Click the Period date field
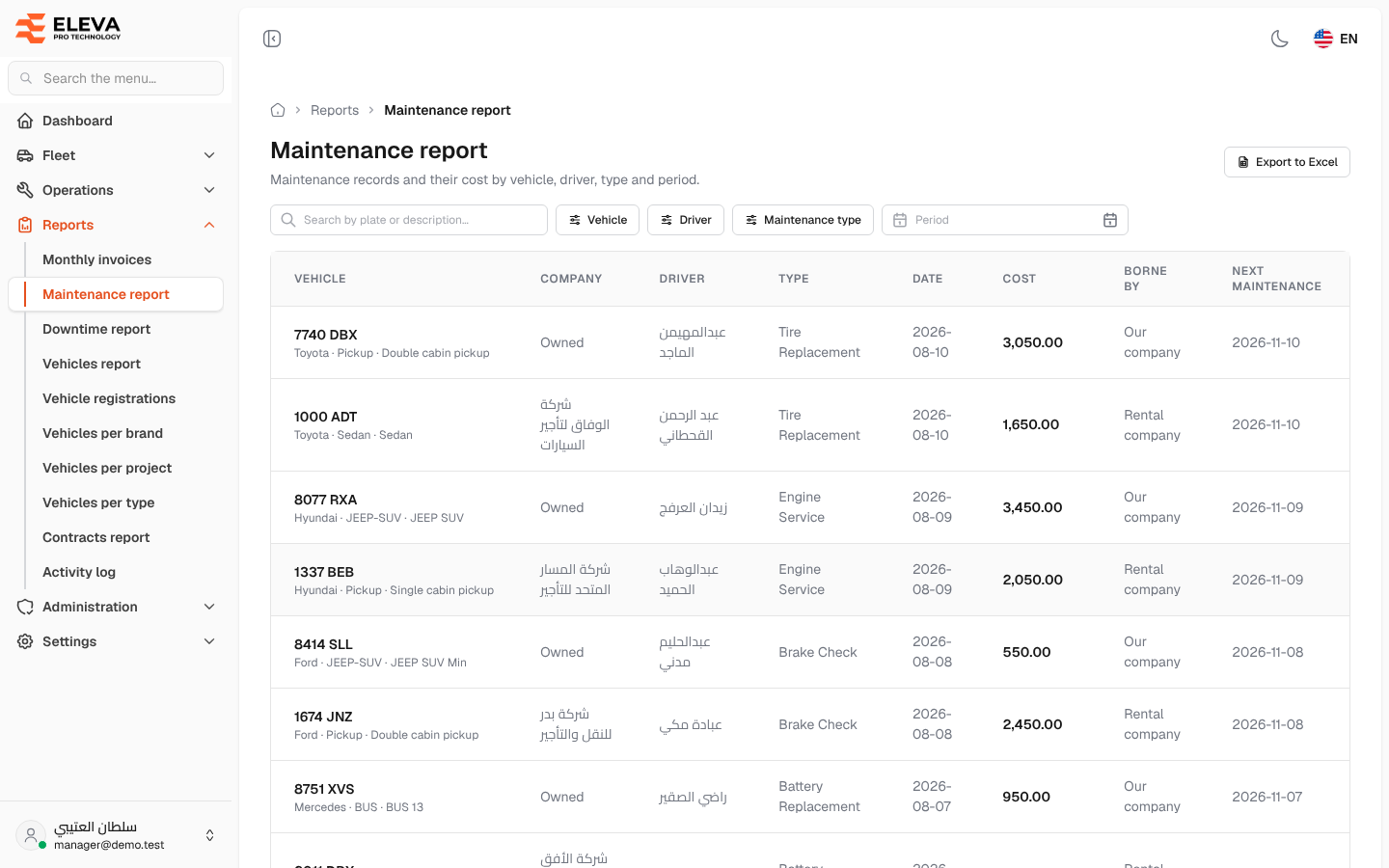The width and height of the screenshot is (1389, 868). (1005, 220)
